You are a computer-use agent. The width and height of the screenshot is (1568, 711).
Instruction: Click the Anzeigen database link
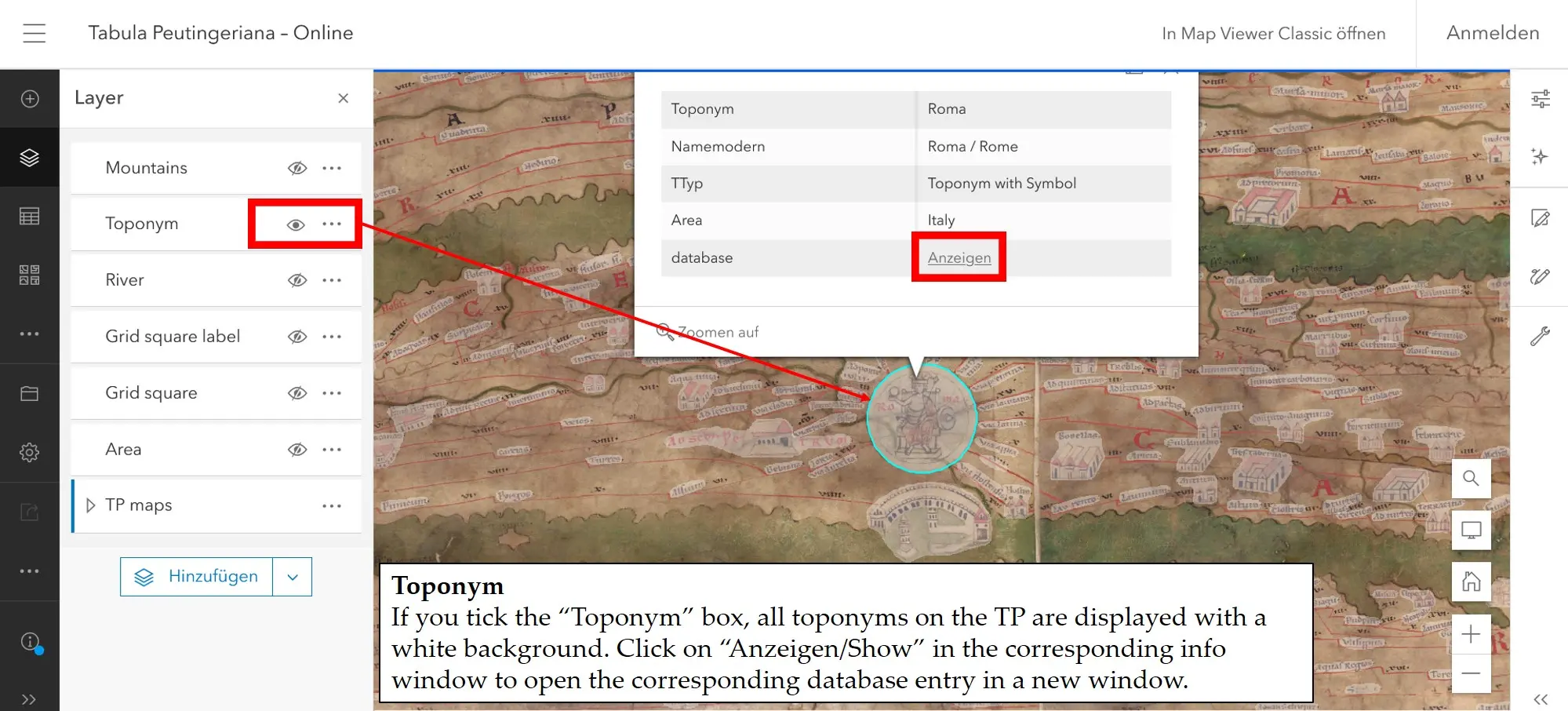(x=959, y=257)
